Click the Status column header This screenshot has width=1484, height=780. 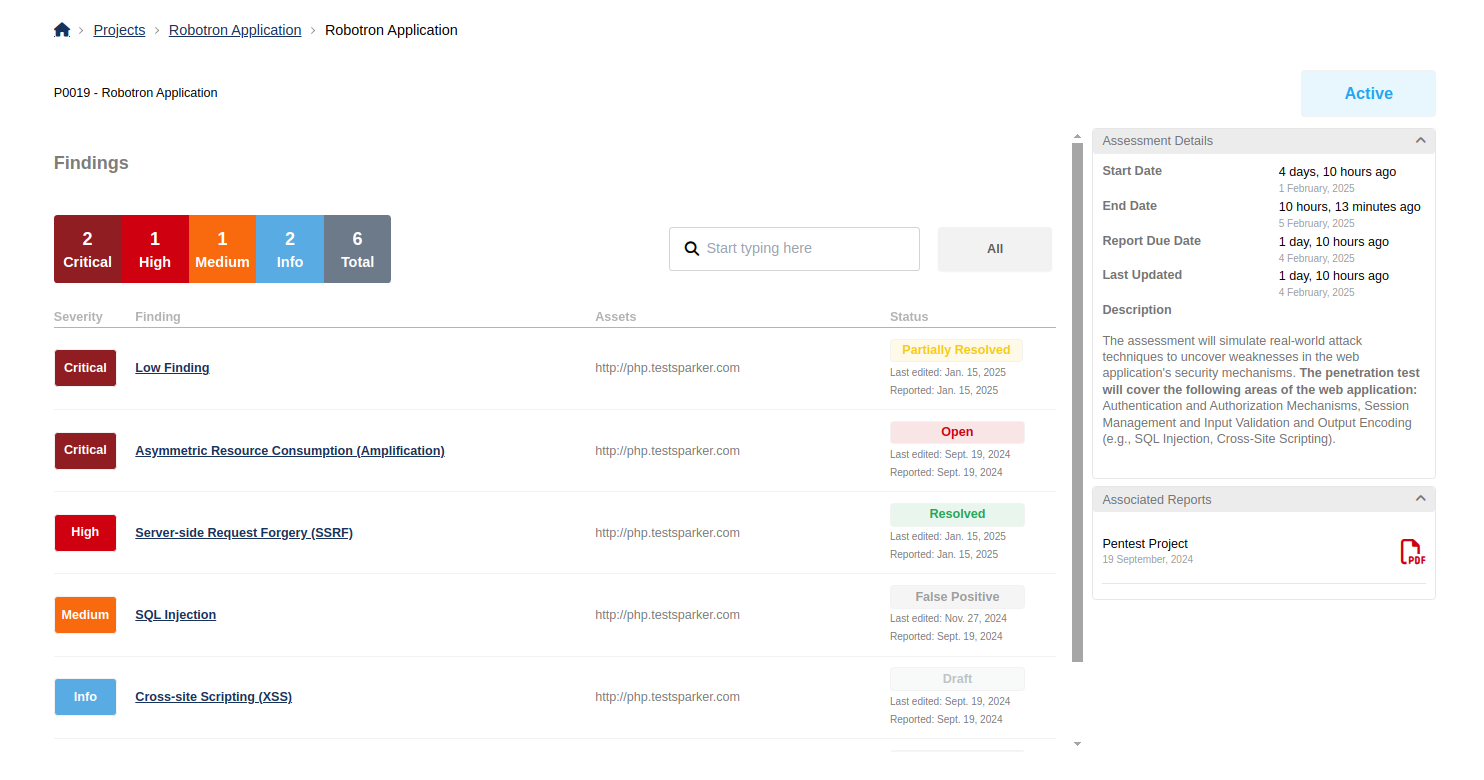(x=909, y=317)
